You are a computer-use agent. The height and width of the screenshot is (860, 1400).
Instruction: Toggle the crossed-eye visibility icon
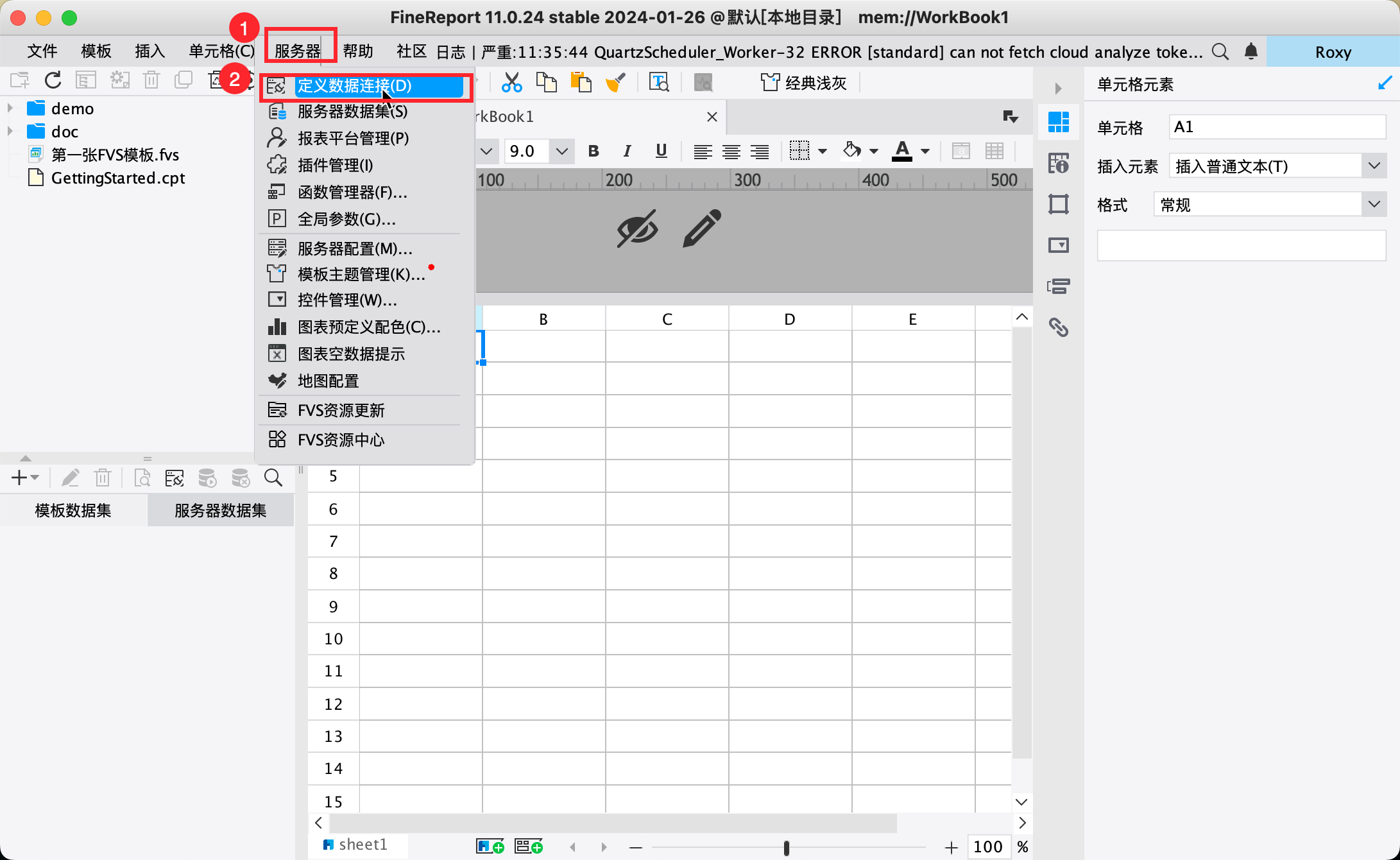pyautogui.click(x=636, y=228)
